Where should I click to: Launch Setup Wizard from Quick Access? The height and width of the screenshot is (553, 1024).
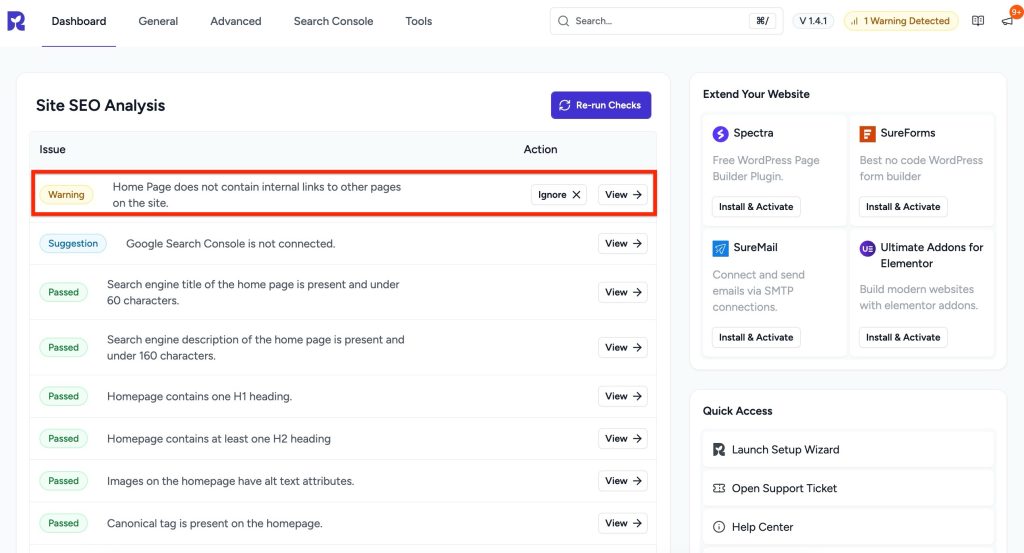785,450
